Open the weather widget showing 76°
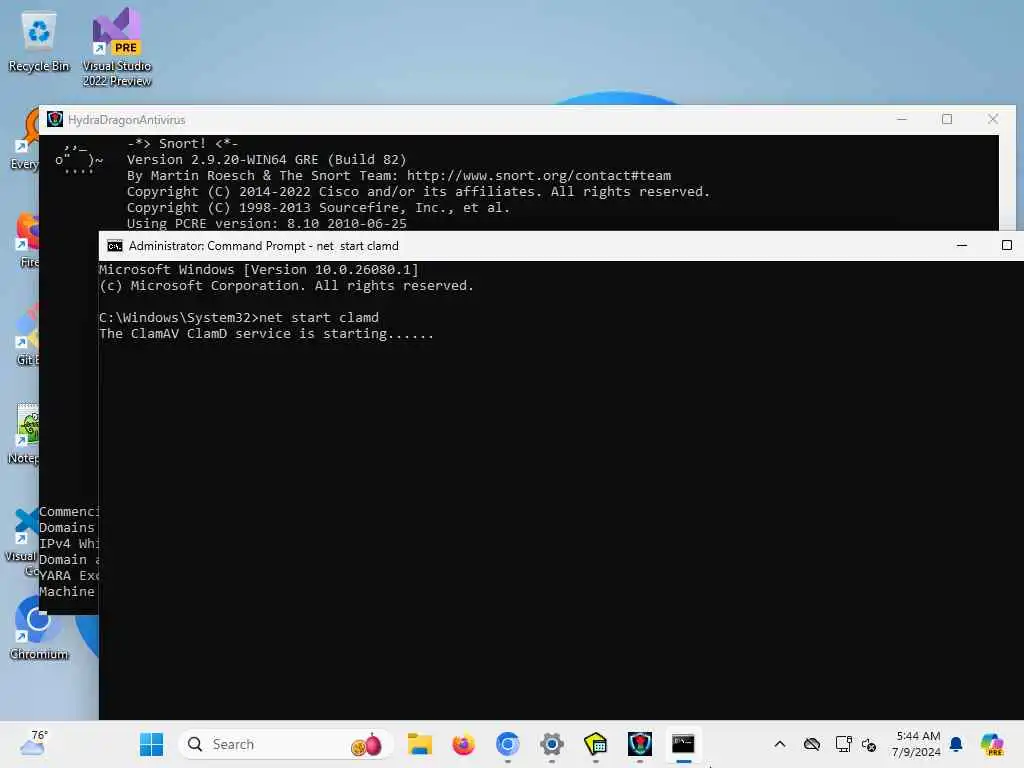This screenshot has height=768, width=1024. pyautogui.click(x=33, y=744)
